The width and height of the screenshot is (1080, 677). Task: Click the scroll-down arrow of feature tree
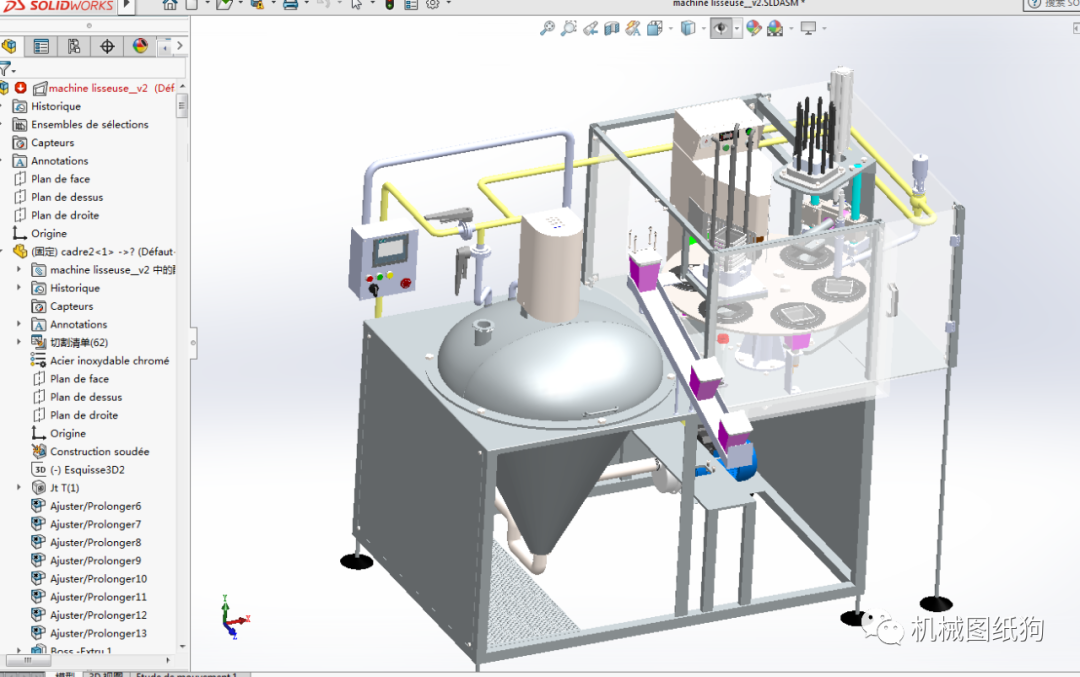pos(183,646)
